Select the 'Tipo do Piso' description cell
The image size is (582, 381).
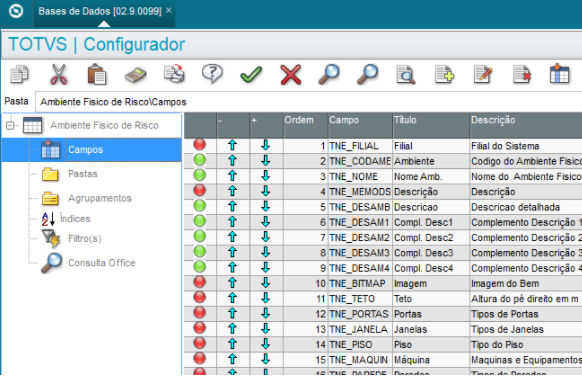point(526,345)
